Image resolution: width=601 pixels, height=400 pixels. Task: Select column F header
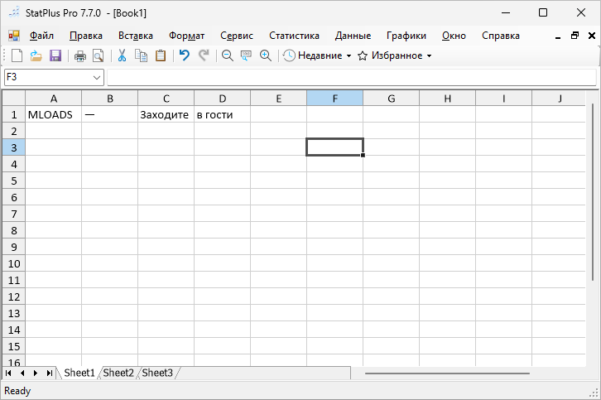[x=335, y=98]
